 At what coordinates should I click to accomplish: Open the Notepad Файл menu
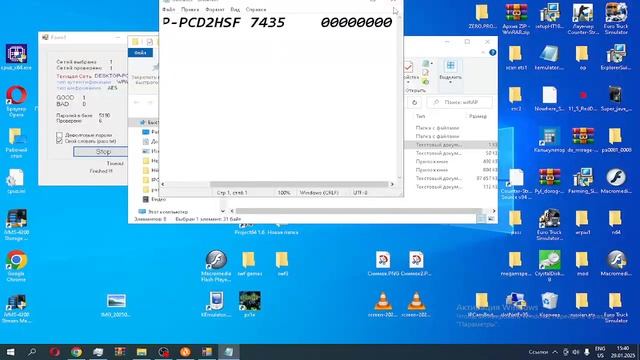(x=169, y=9)
